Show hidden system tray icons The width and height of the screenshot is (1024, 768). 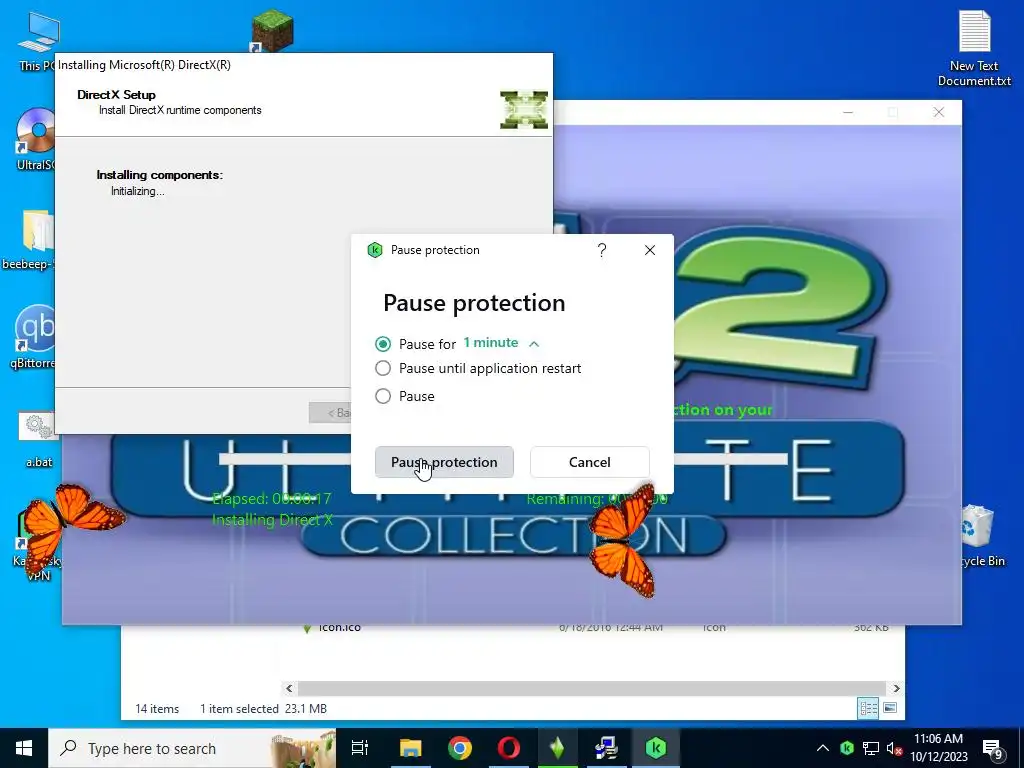click(x=823, y=748)
